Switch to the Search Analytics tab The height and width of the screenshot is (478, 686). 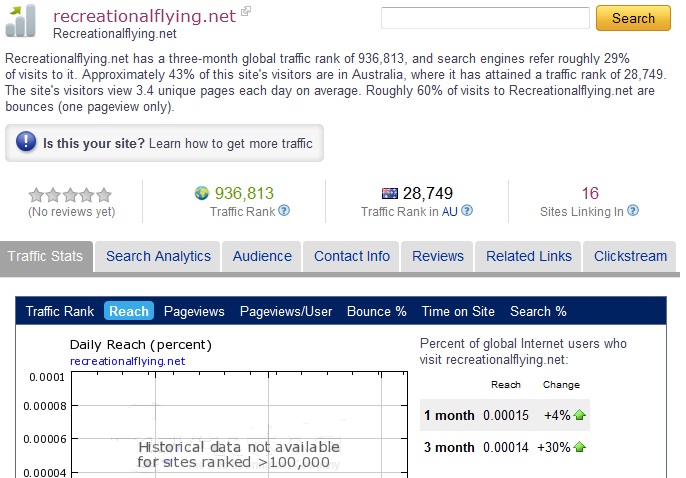click(158, 256)
